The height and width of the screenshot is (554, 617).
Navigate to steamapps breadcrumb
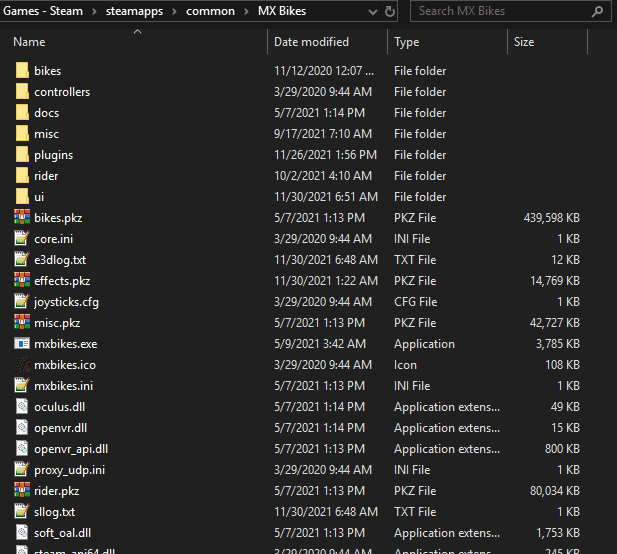point(134,11)
